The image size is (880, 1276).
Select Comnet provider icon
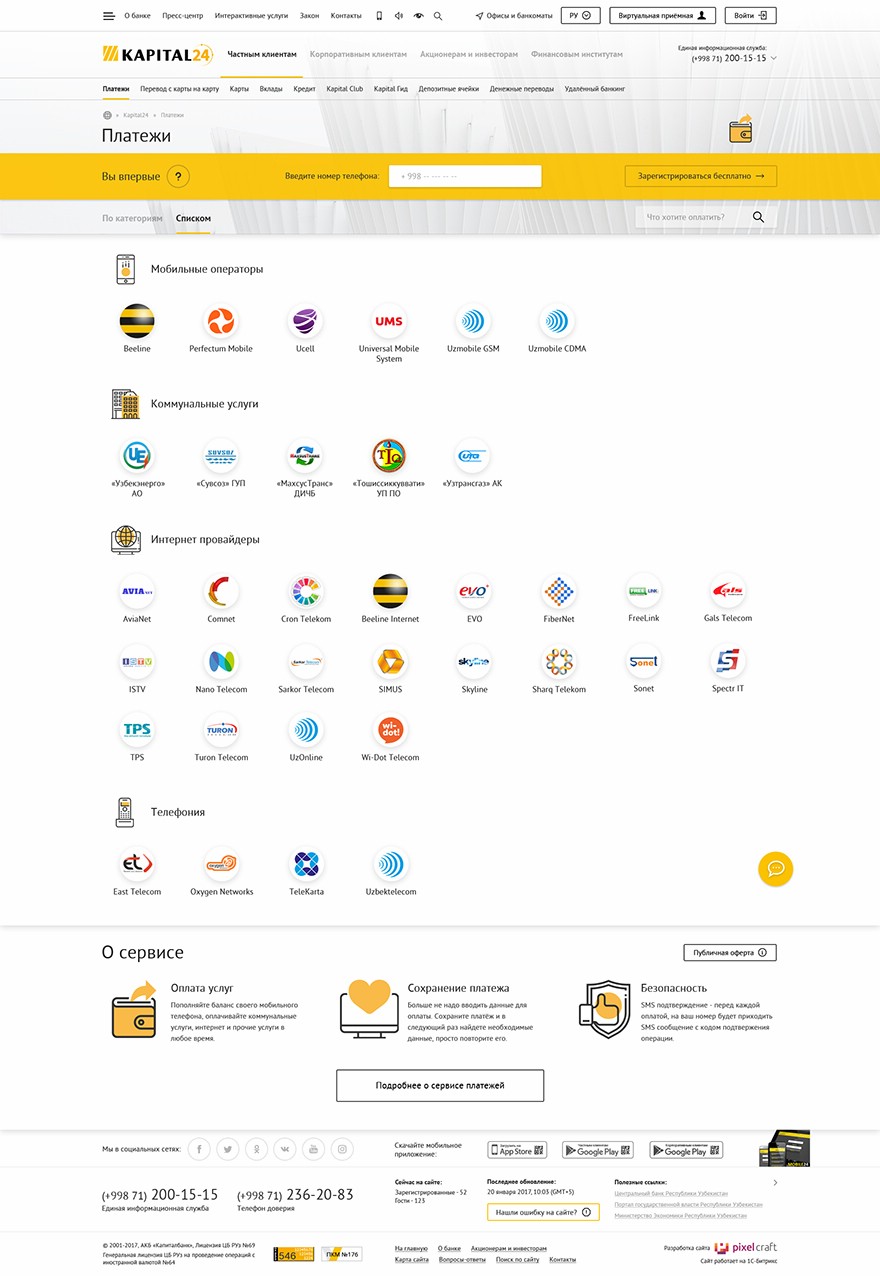[x=221, y=591]
